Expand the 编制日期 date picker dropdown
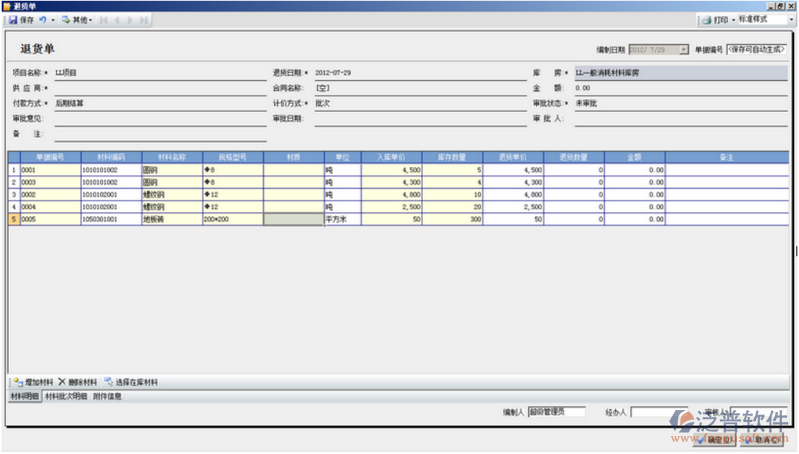This screenshot has width=799, height=454. click(684, 48)
